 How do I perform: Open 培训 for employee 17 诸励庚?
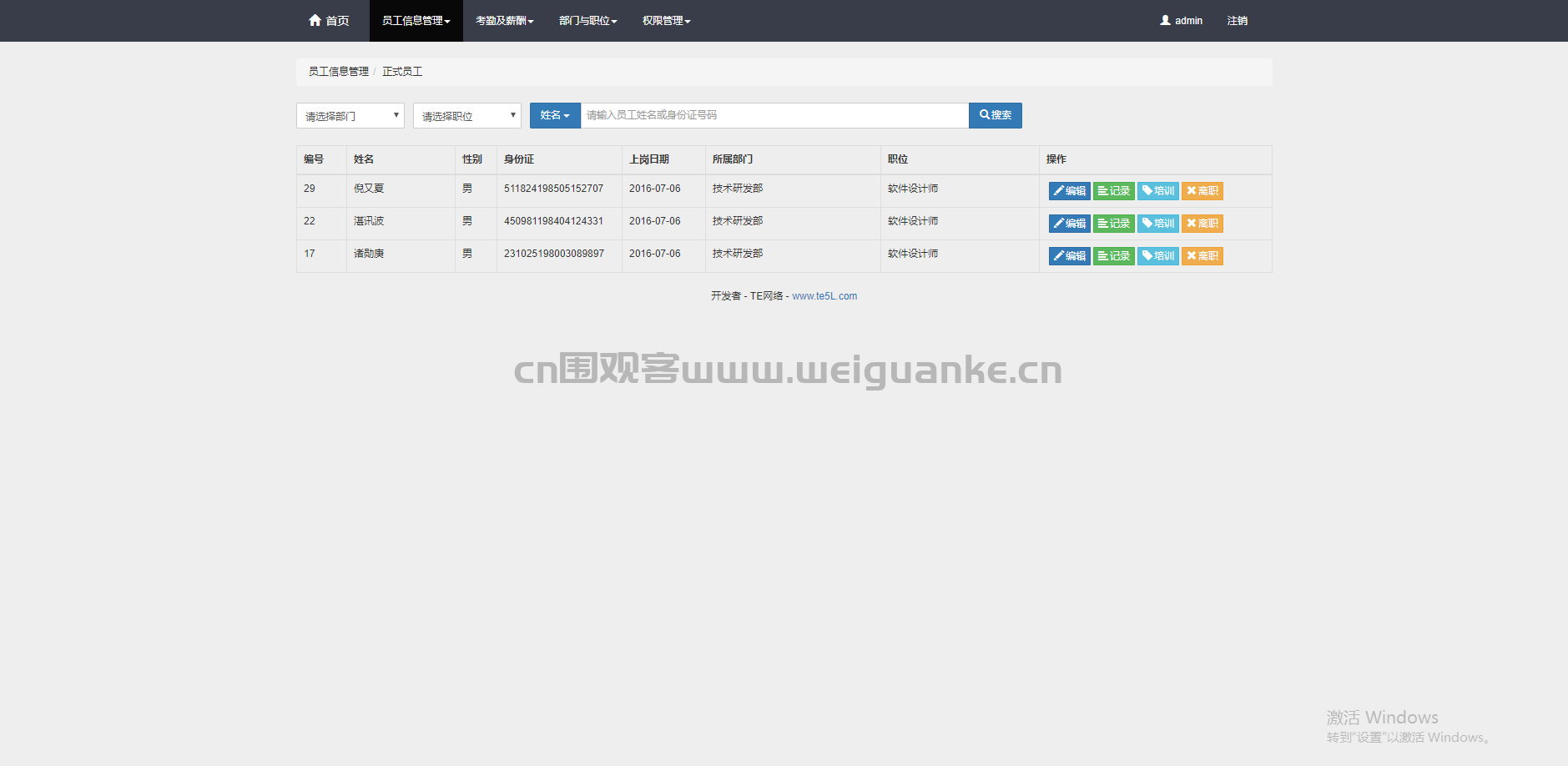(1157, 256)
